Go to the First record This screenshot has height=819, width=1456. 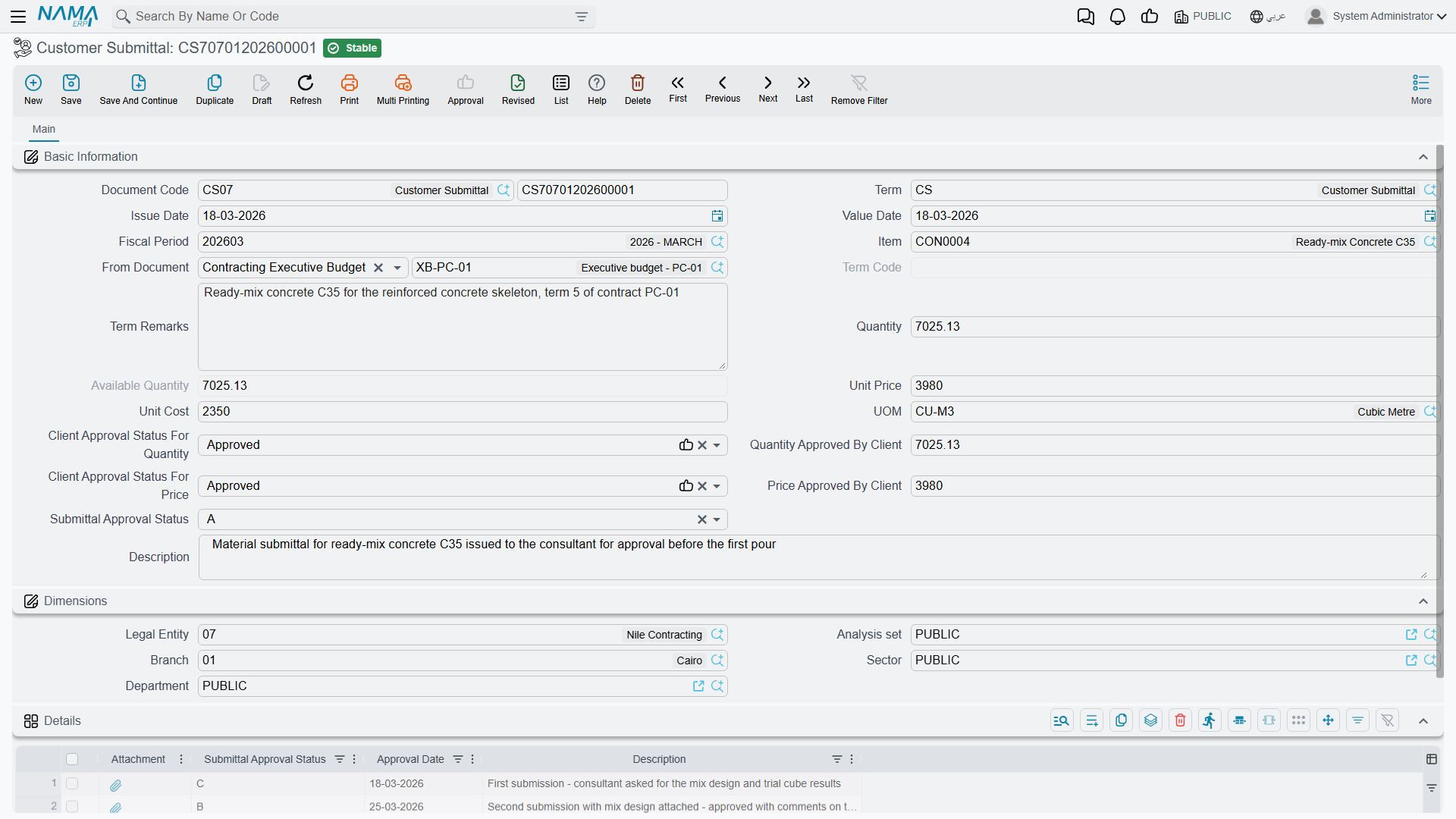(678, 88)
